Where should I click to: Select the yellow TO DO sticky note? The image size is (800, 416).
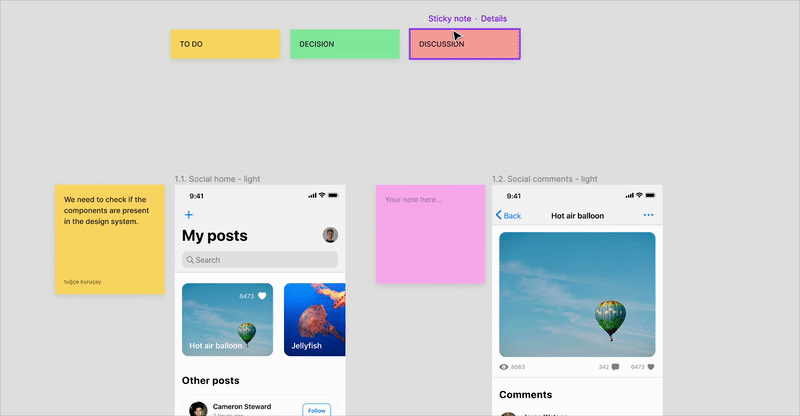click(x=225, y=44)
